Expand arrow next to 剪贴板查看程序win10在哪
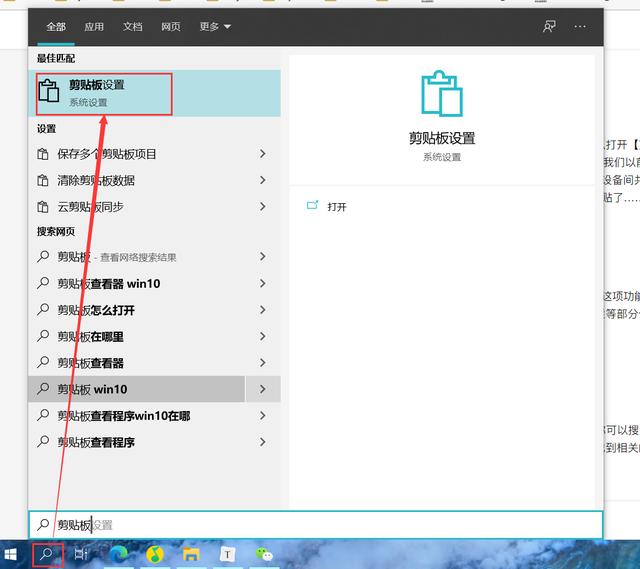The width and height of the screenshot is (640, 569). pyautogui.click(x=262, y=416)
